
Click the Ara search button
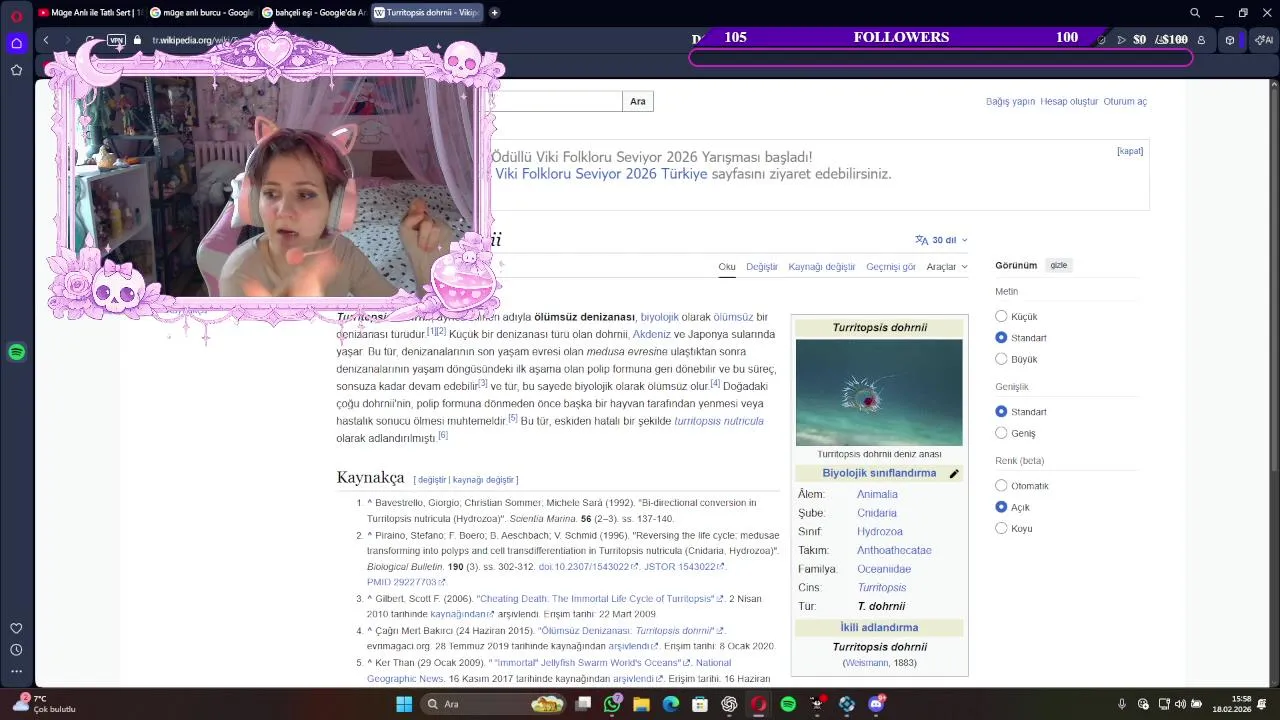pyautogui.click(x=638, y=101)
